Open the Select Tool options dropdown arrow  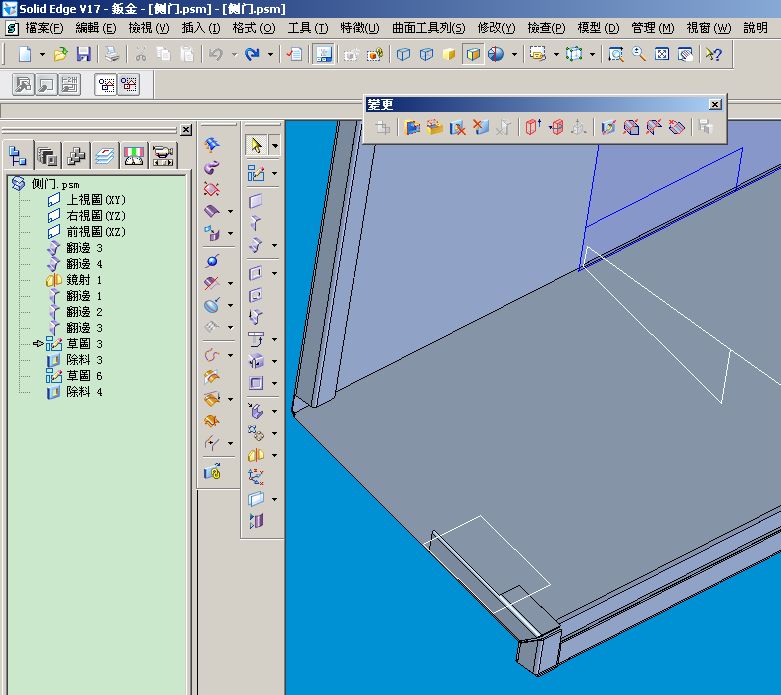(x=274, y=145)
